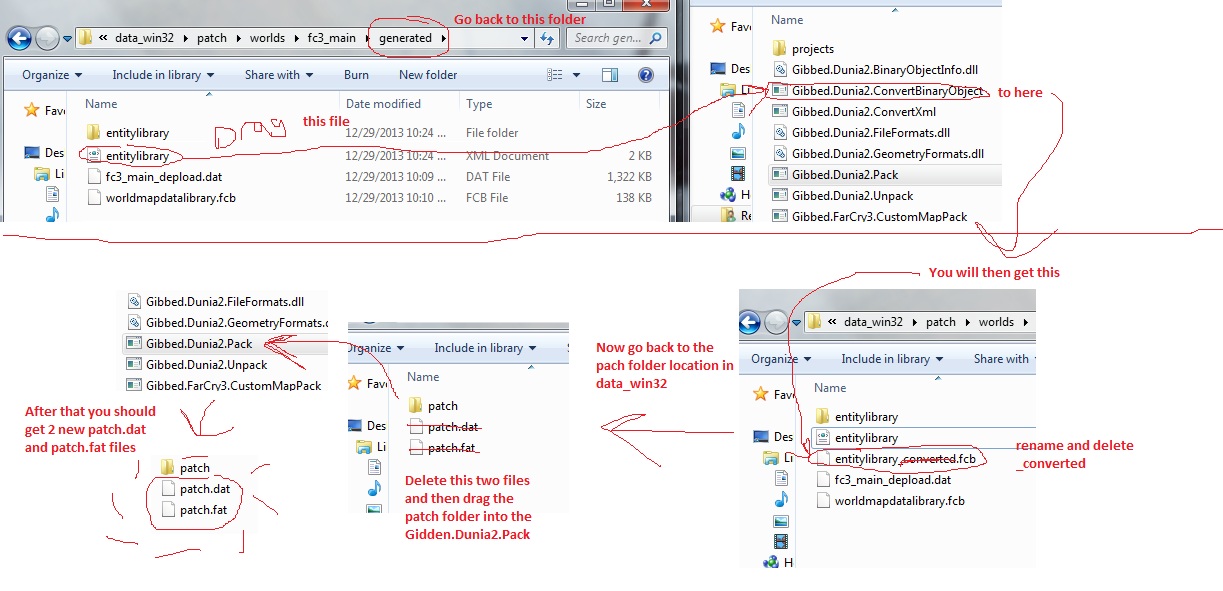Click New folder in generated window toolbar
1223x591 pixels.
(x=428, y=75)
